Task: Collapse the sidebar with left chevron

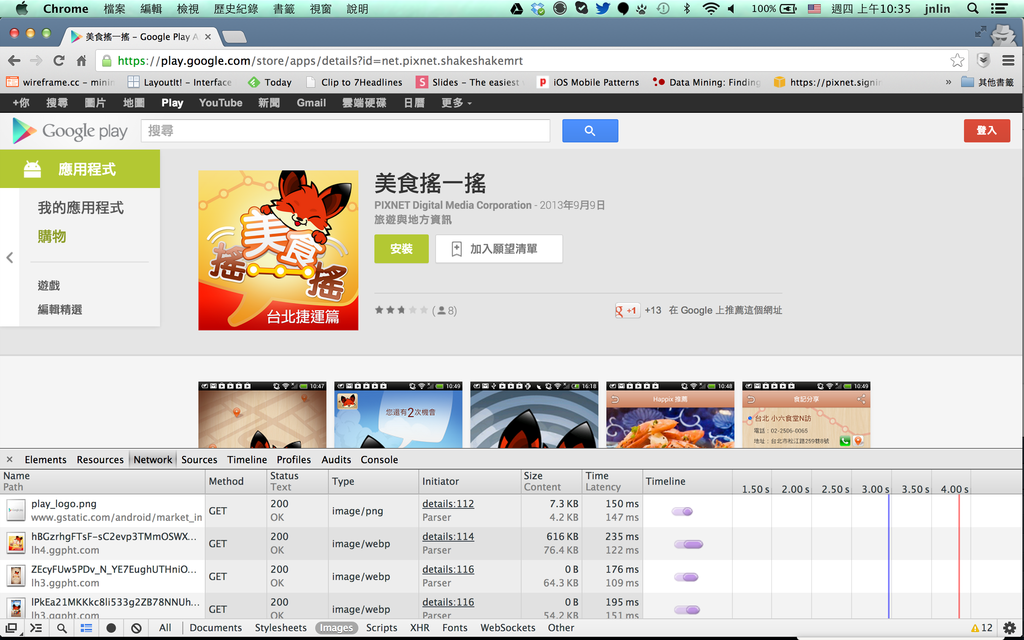Action: (x=9, y=257)
